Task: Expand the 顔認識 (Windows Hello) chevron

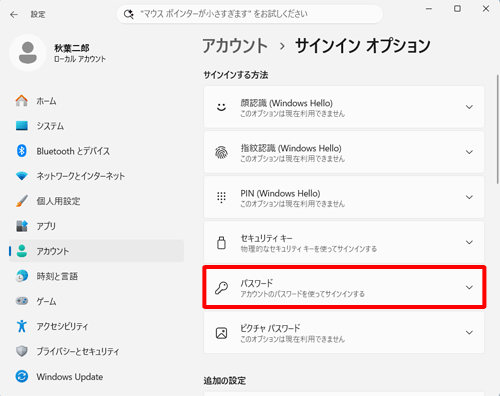Action: pyautogui.click(x=469, y=107)
